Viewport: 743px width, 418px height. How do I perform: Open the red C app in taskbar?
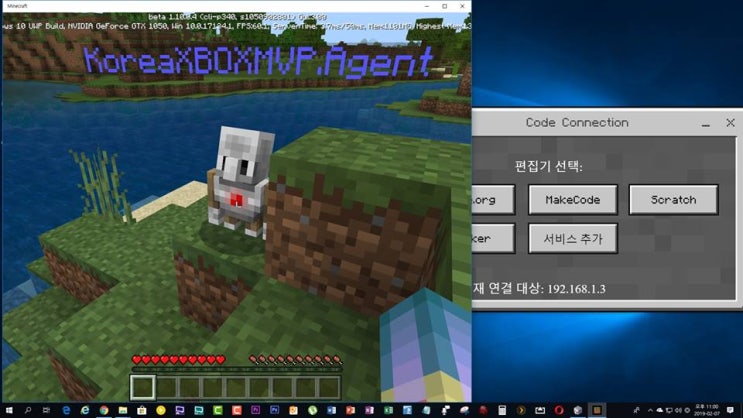click(236, 410)
